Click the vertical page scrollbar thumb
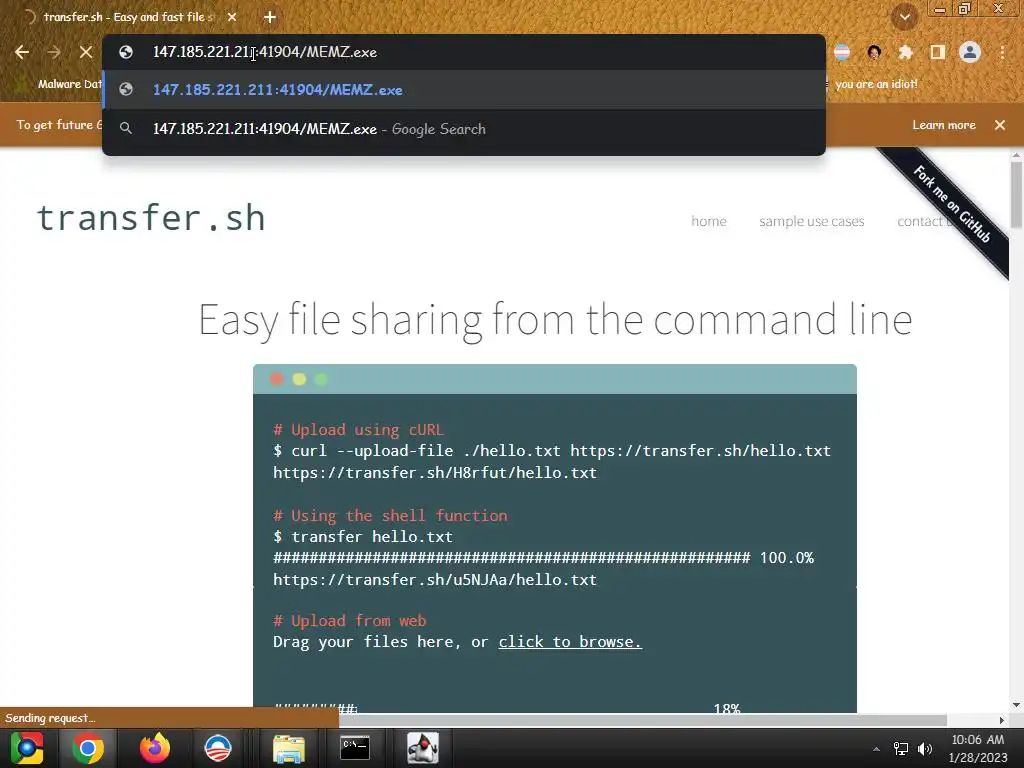Image resolution: width=1024 pixels, height=768 pixels. pos(1016,195)
